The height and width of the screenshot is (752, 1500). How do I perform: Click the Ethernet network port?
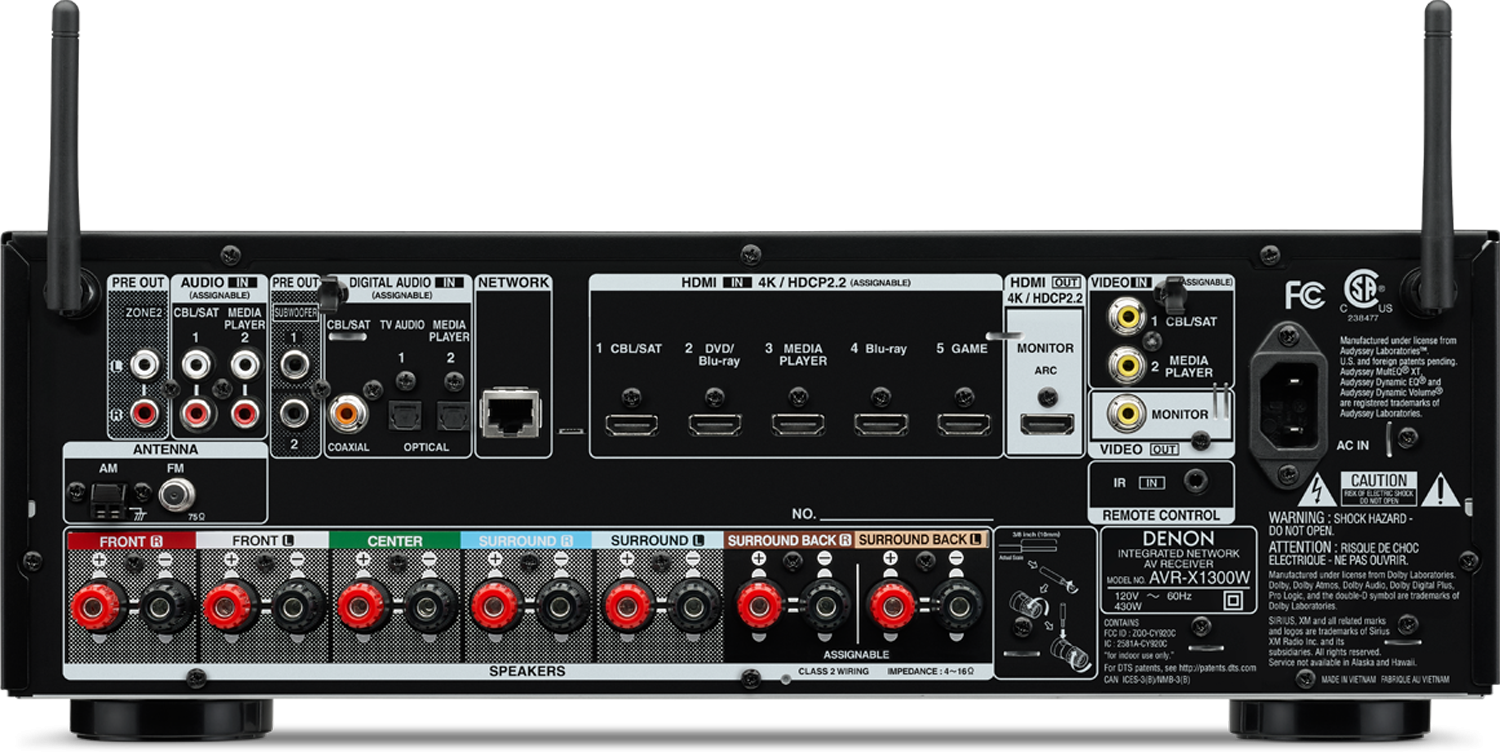[x=512, y=412]
